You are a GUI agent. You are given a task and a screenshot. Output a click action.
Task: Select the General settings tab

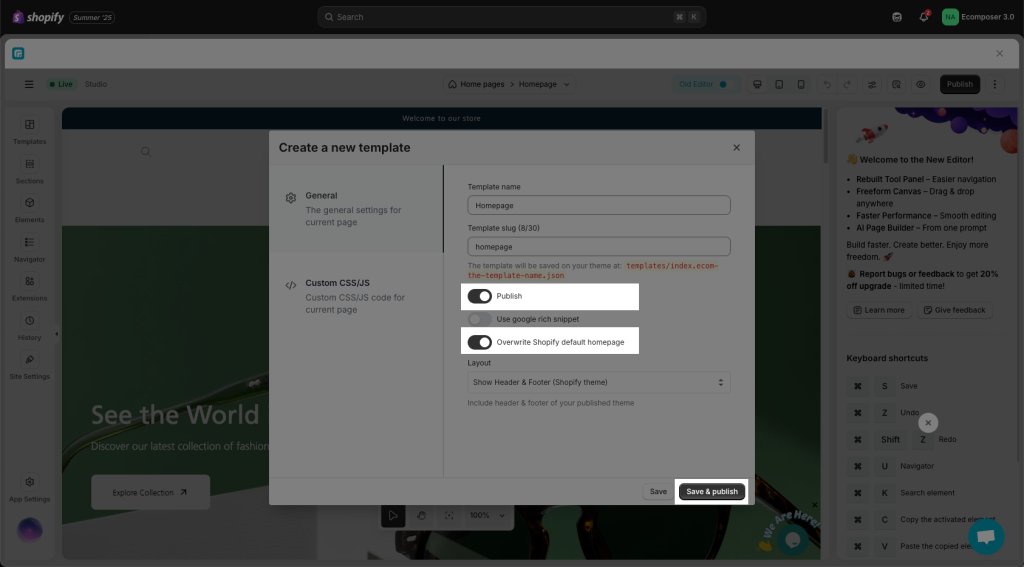point(356,208)
